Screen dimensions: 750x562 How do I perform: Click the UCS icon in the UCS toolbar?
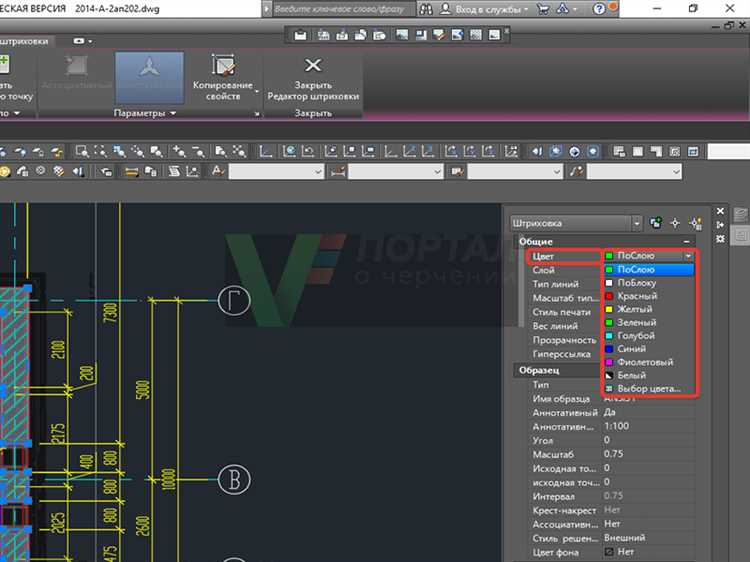[265, 152]
